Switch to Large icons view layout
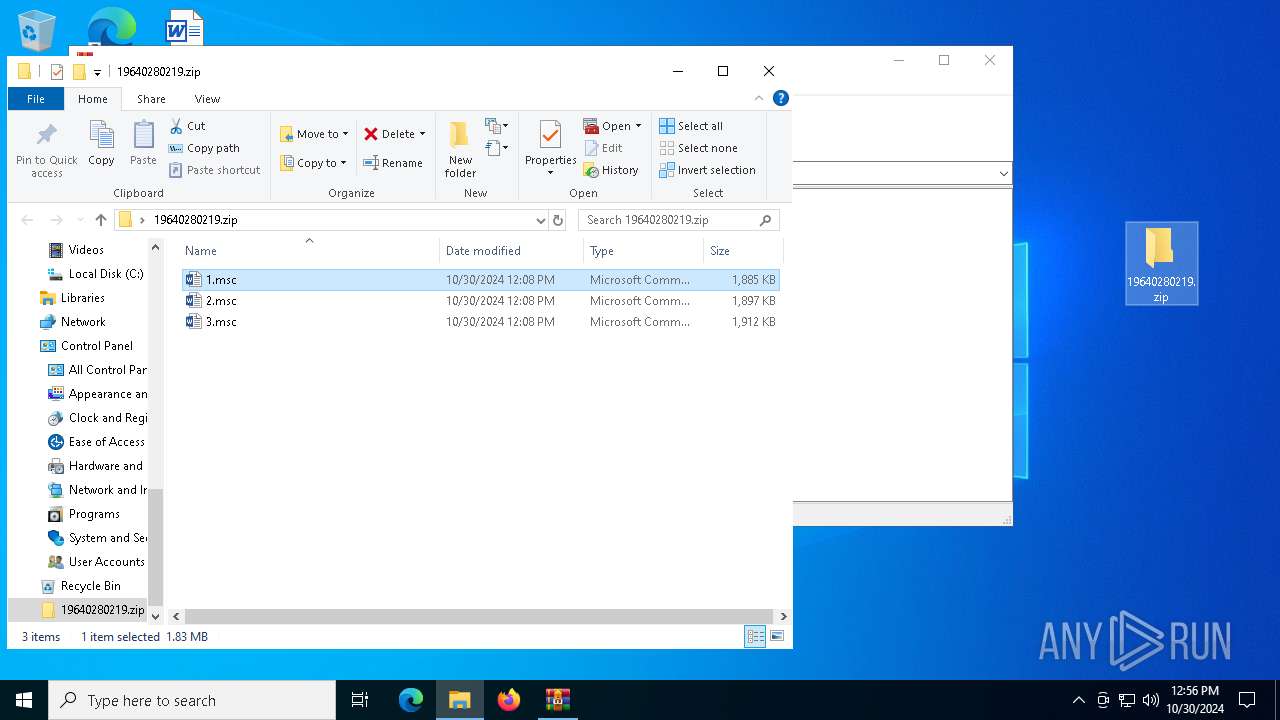The width and height of the screenshot is (1280, 720). pos(777,636)
